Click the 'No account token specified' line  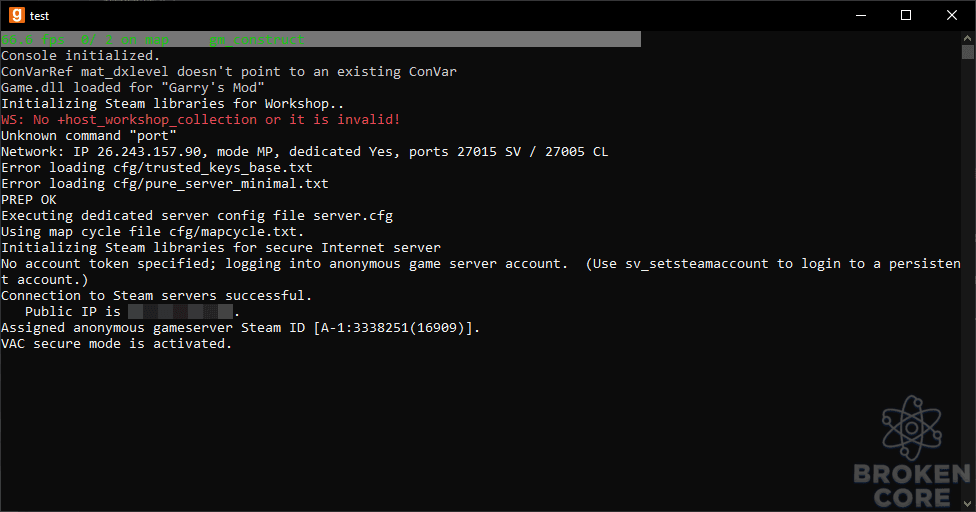click(481, 272)
